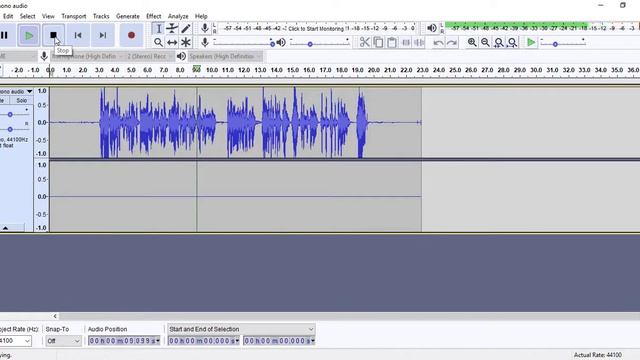The width and height of the screenshot is (640, 360).
Task: Select the Selection (I-beam) tool
Action: pos(158,28)
